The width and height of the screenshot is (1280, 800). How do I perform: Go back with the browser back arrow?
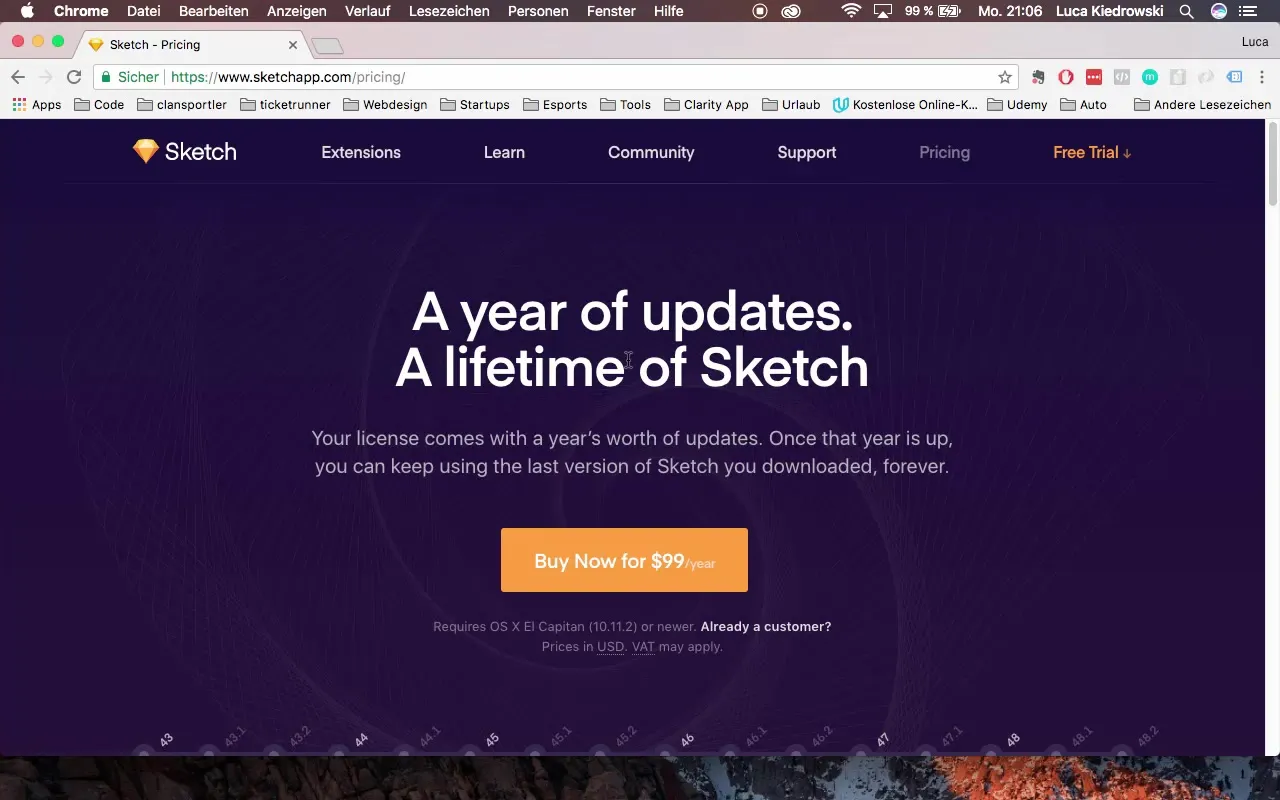pyautogui.click(x=18, y=77)
